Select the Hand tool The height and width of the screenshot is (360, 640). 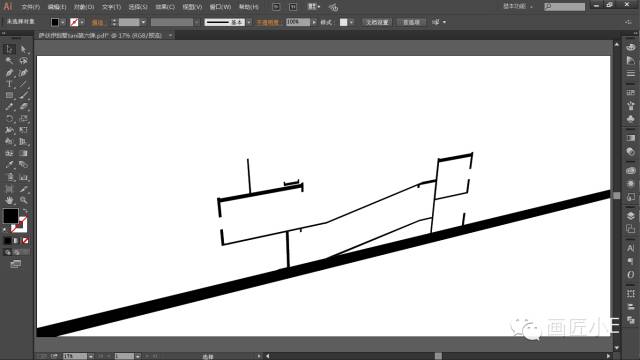pyautogui.click(x=9, y=200)
